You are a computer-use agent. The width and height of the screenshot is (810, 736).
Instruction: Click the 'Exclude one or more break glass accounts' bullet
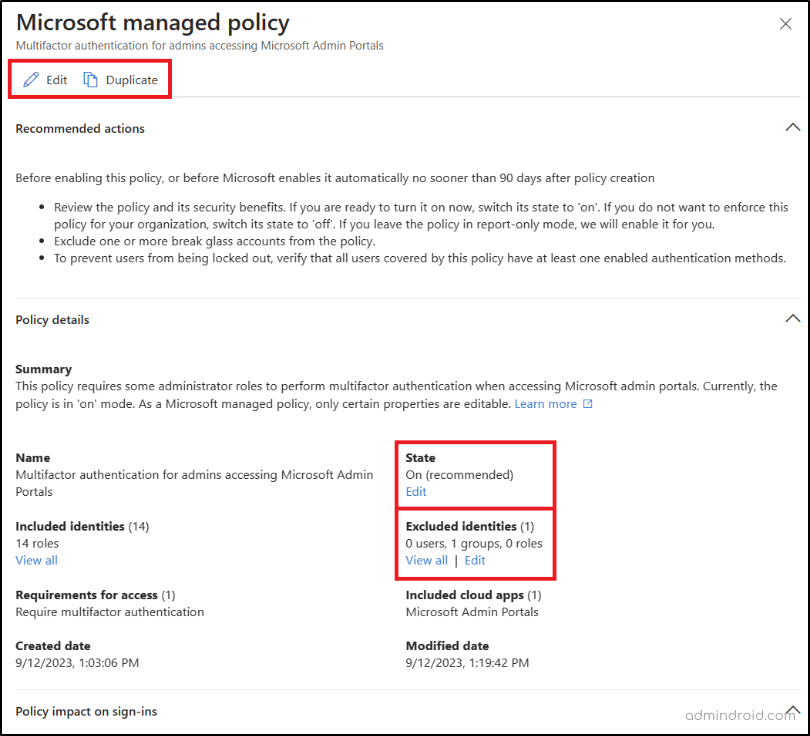pos(214,241)
